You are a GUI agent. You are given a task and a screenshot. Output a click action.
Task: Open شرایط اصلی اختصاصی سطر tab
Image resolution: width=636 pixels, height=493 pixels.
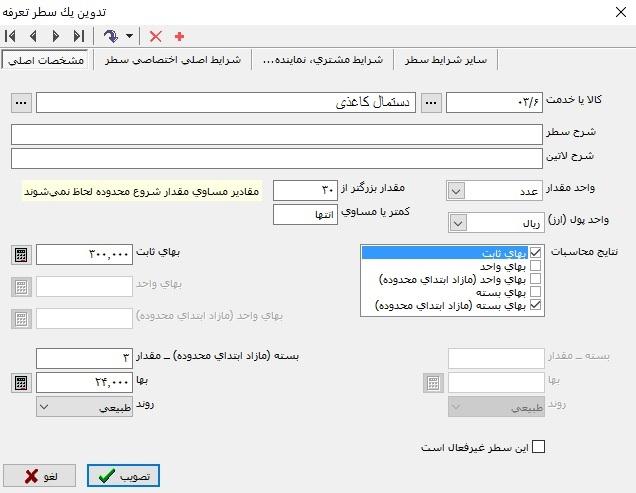tap(171, 61)
